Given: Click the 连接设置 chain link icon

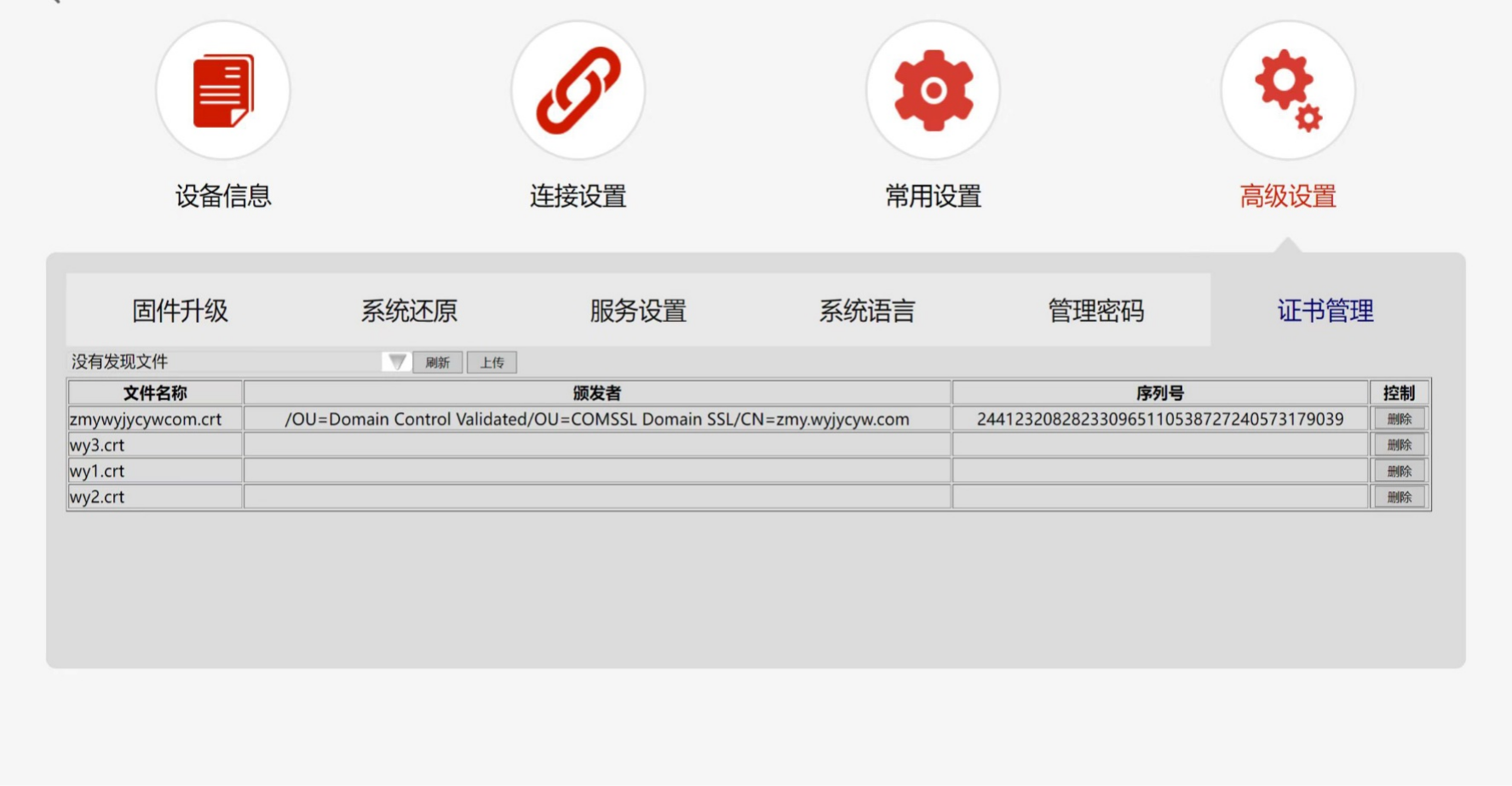Looking at the screenshot, I should 578,90.
